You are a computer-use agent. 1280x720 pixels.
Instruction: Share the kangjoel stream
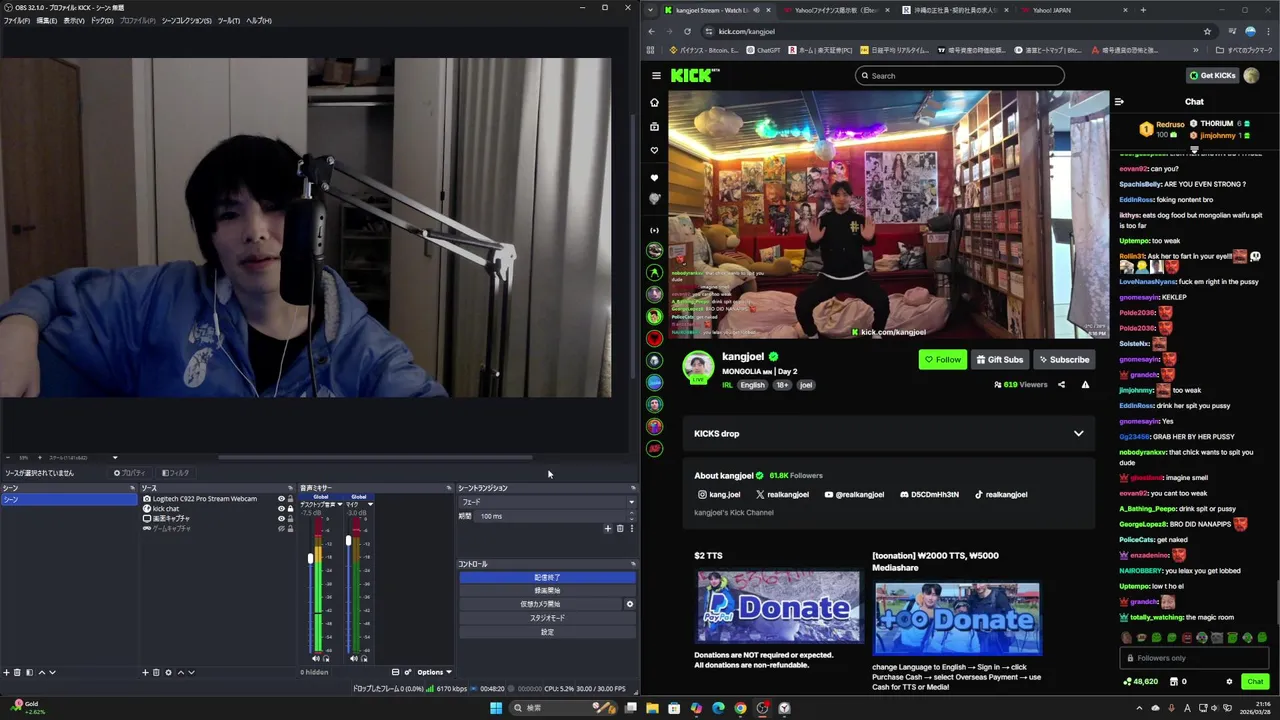pyautogui.click(x=1062, y=384)
